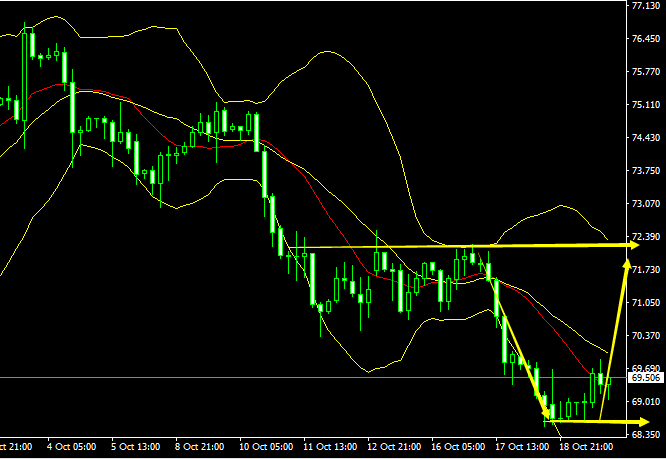Click the 5 Oct 13:00 time label
This screenshot has height=459, width=666.
tap(135, 447)
